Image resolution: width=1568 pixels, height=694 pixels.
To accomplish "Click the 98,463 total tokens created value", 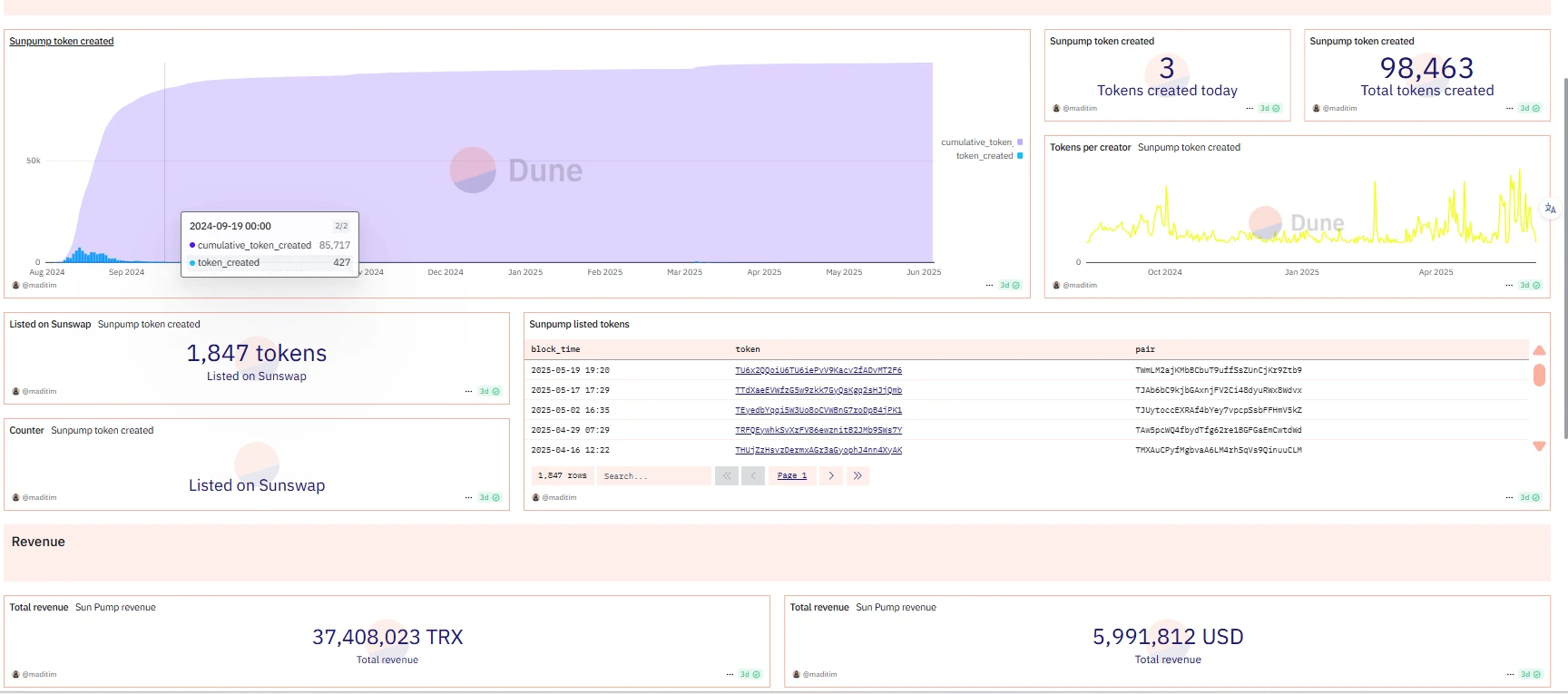I will click(1426, 68).
